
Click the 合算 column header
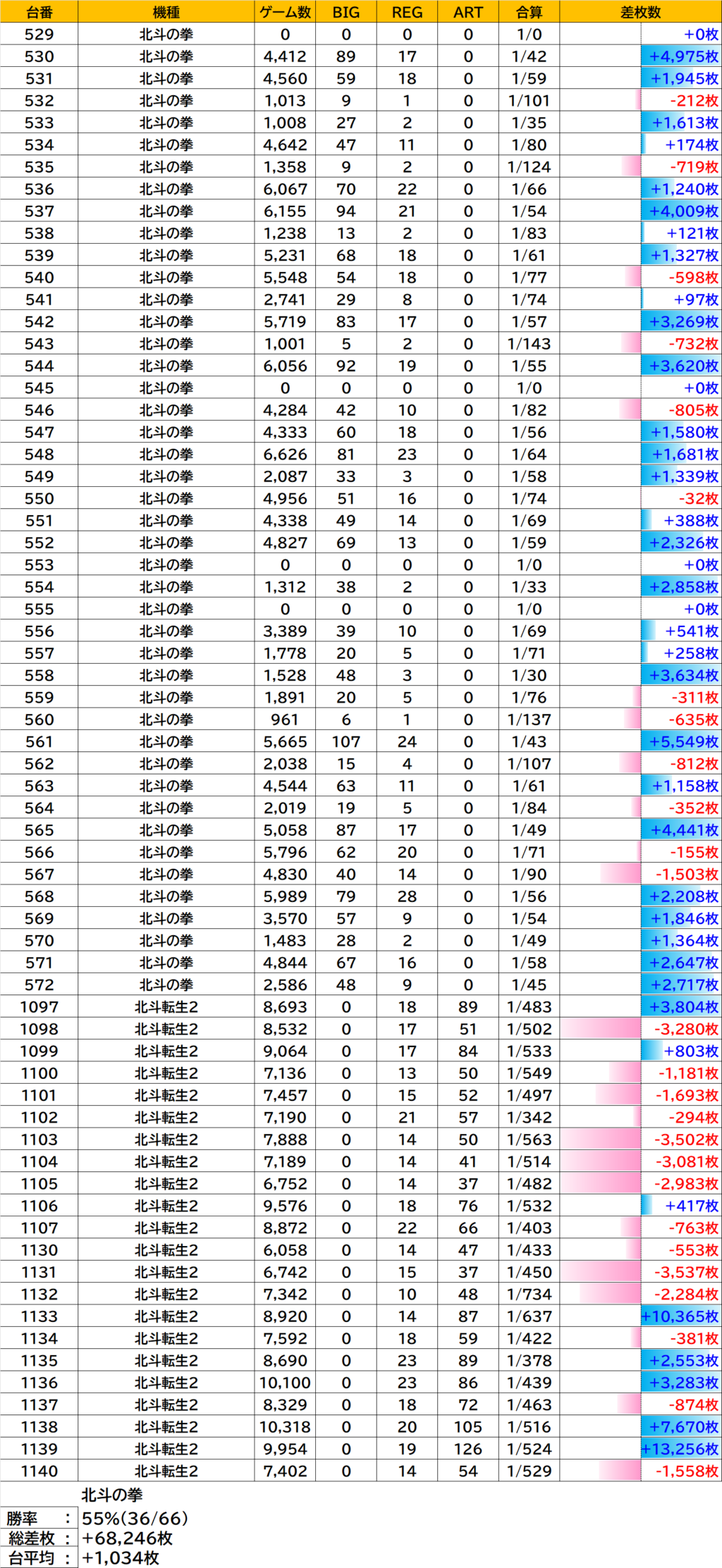(x=529, y=12)
